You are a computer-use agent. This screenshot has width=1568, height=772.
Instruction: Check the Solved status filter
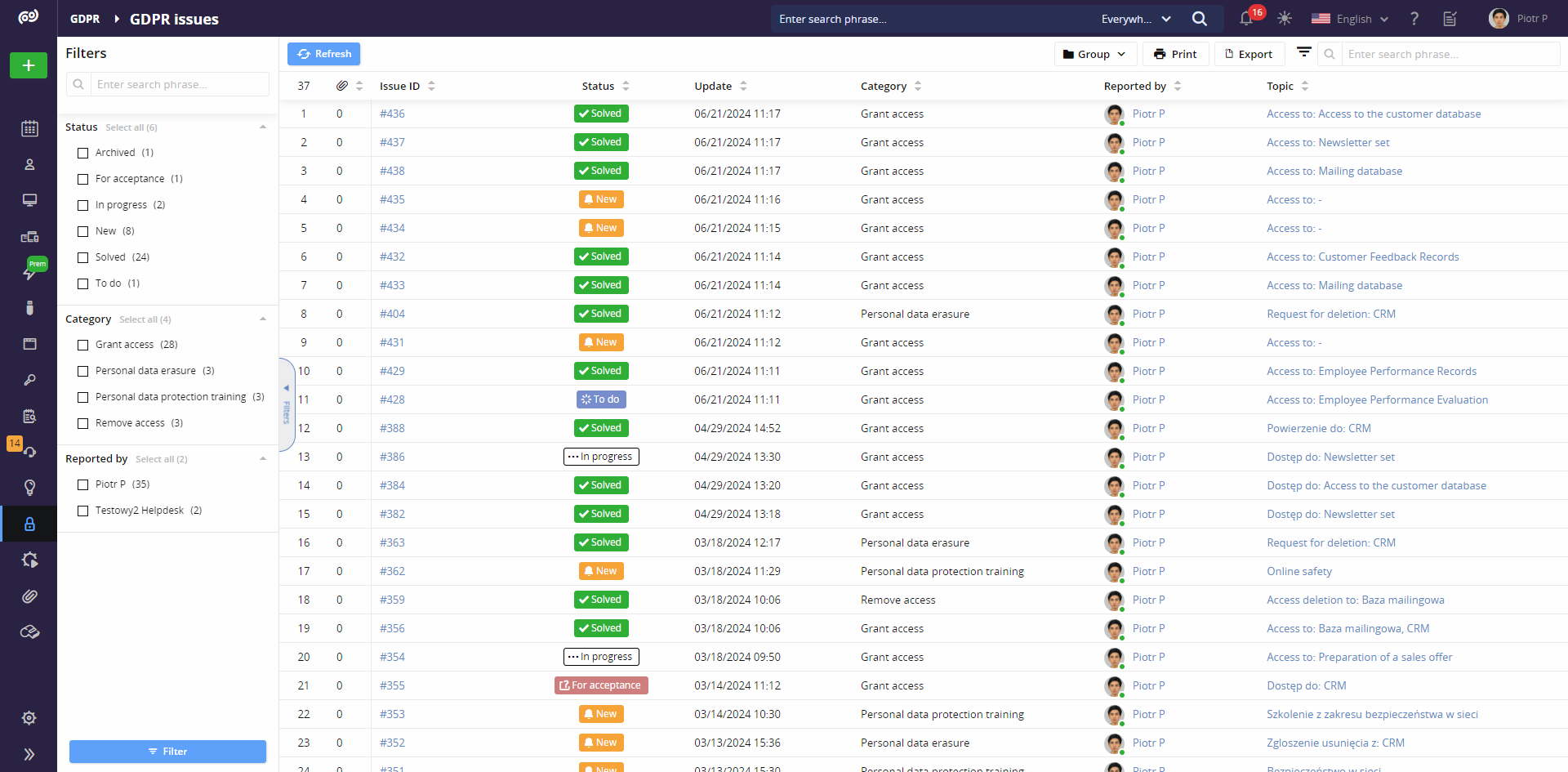82,257
